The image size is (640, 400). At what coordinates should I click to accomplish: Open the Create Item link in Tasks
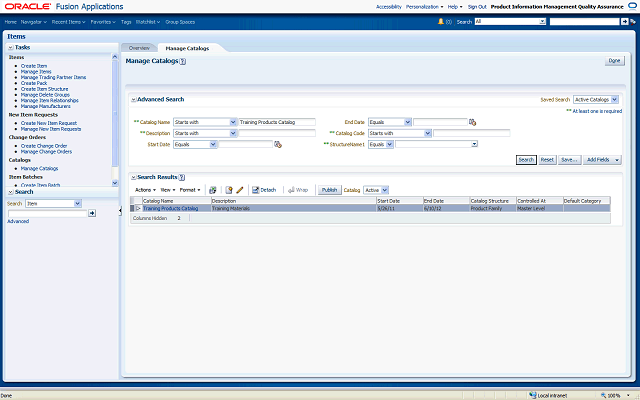(34, 65)
